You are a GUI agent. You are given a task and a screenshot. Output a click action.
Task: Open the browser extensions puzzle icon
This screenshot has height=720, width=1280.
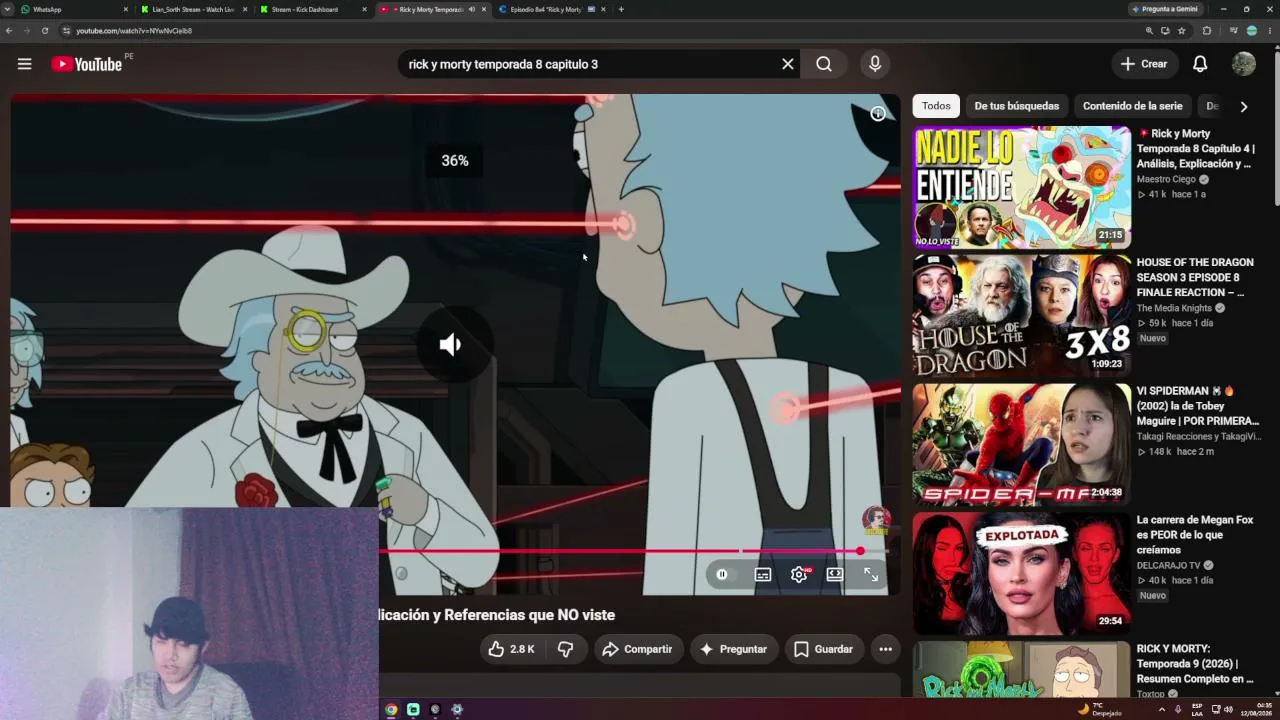[1207, 31]
